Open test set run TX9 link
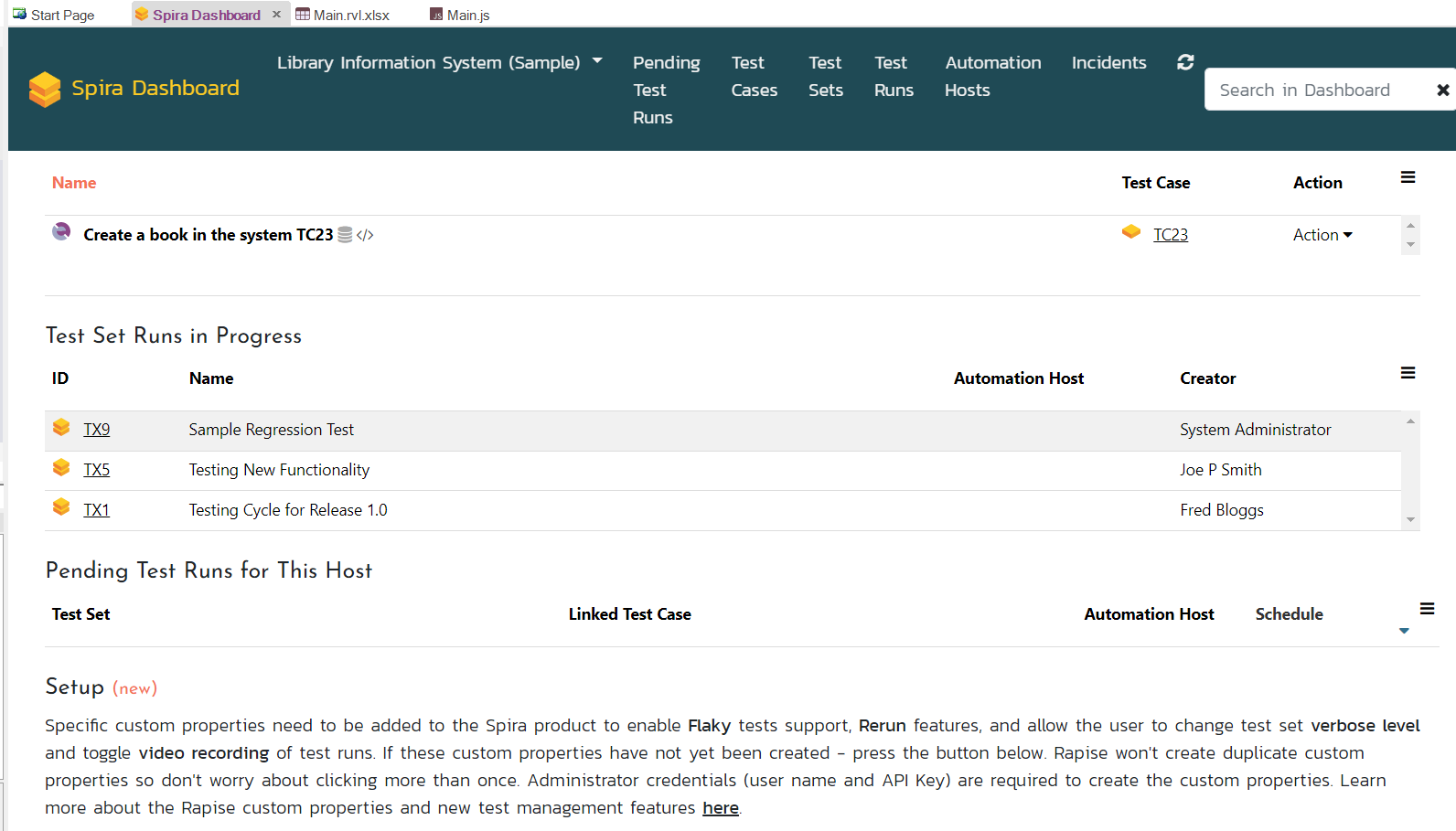The width and height of the screenshot is (1456, 831). click(96, 430)
